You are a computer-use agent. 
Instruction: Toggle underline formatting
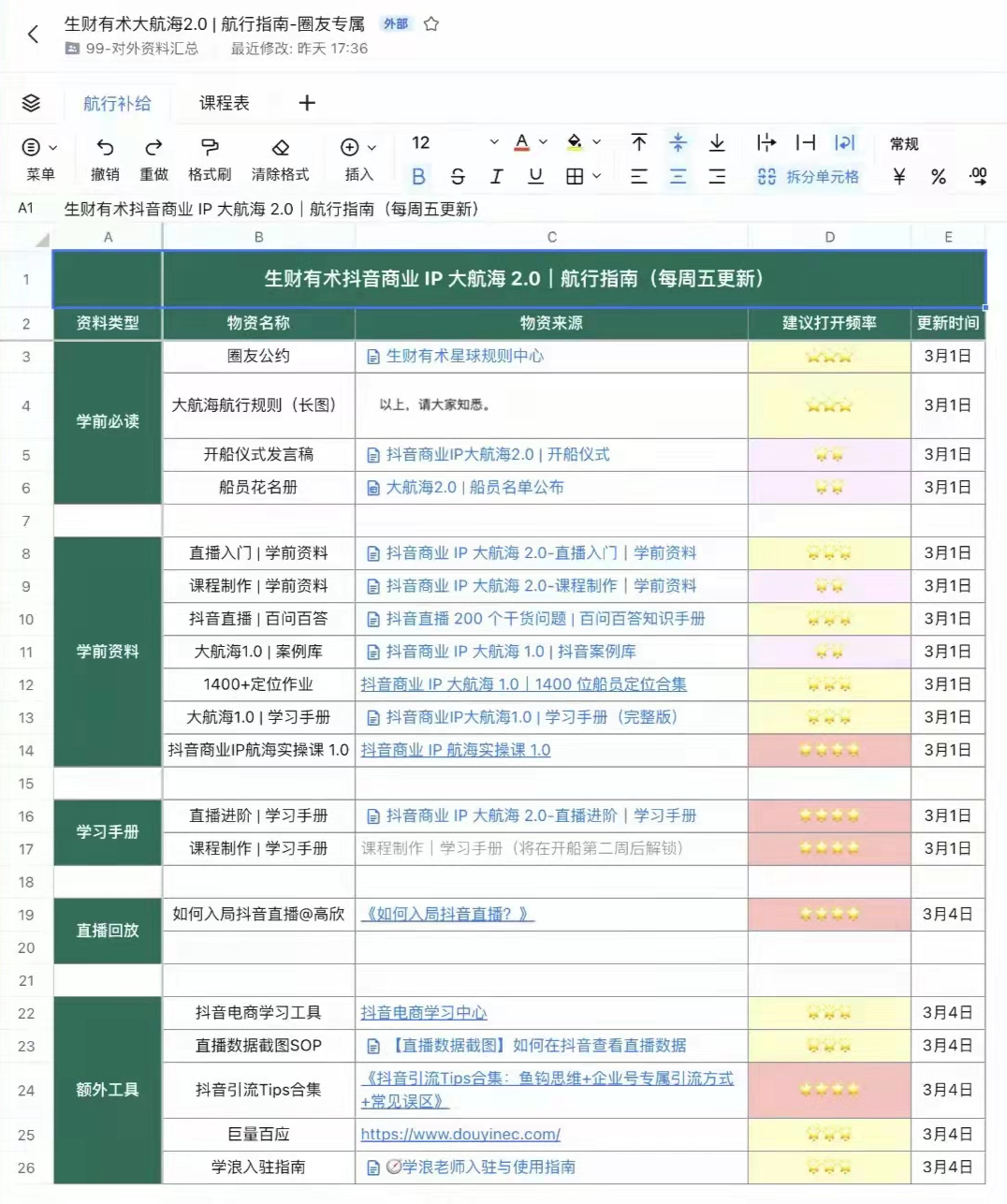(535, 176)
